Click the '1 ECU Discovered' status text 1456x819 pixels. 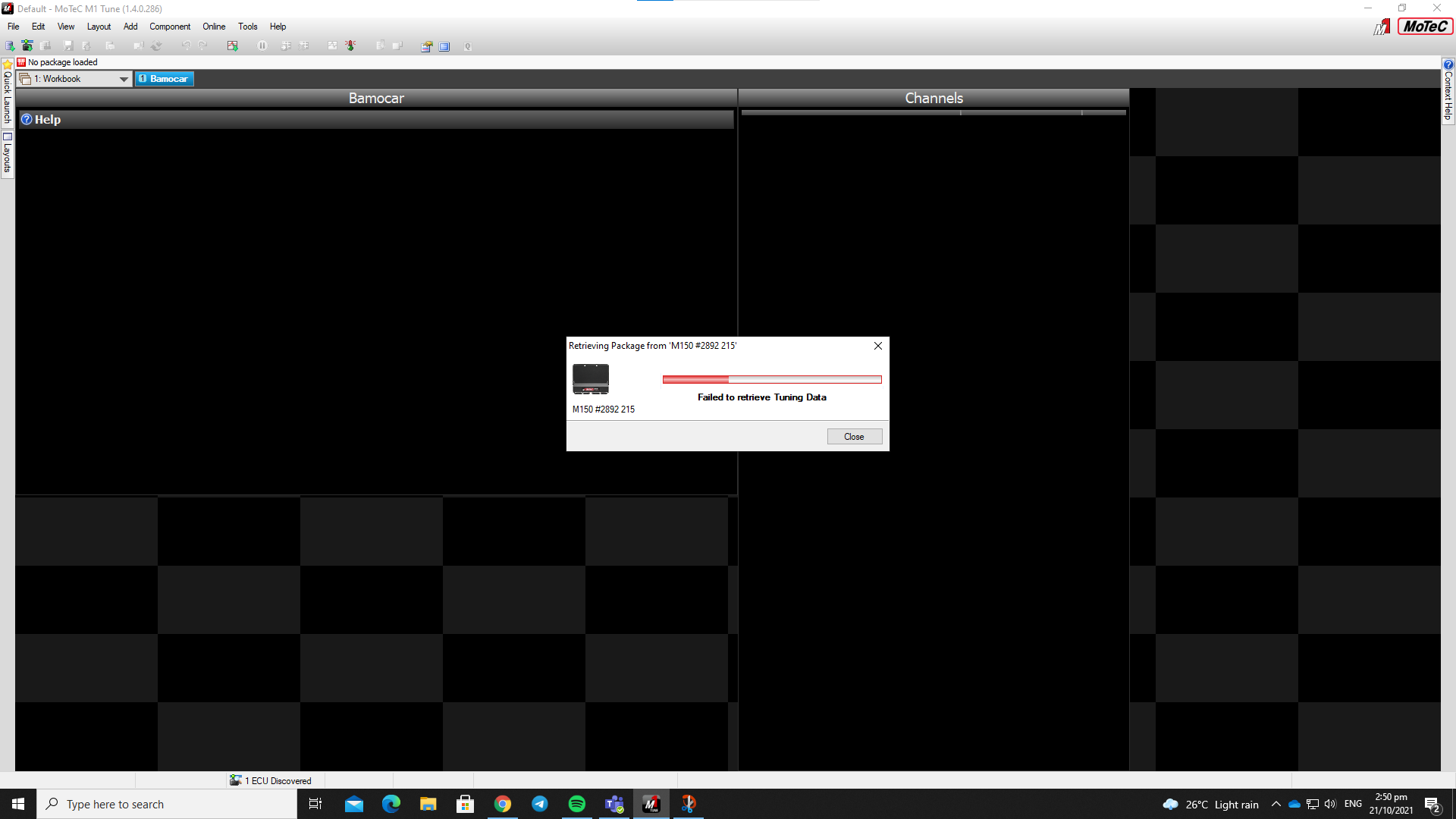[x=278, y=781]
